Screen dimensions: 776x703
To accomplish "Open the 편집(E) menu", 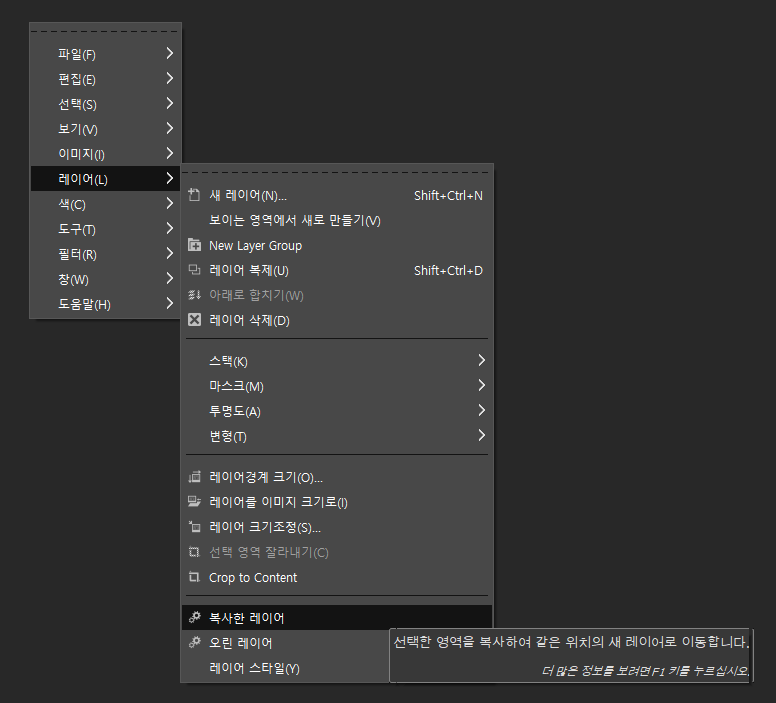I will tap(105, 79).
